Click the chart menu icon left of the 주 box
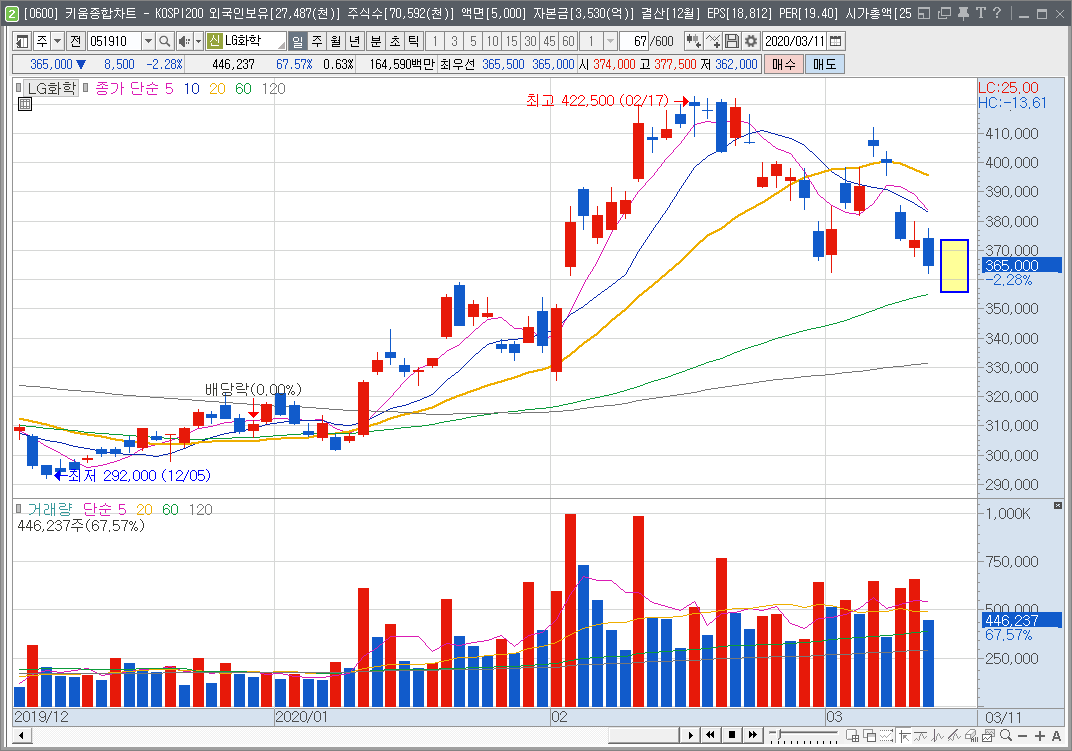The image size is (1072, 751). point(22,42)
